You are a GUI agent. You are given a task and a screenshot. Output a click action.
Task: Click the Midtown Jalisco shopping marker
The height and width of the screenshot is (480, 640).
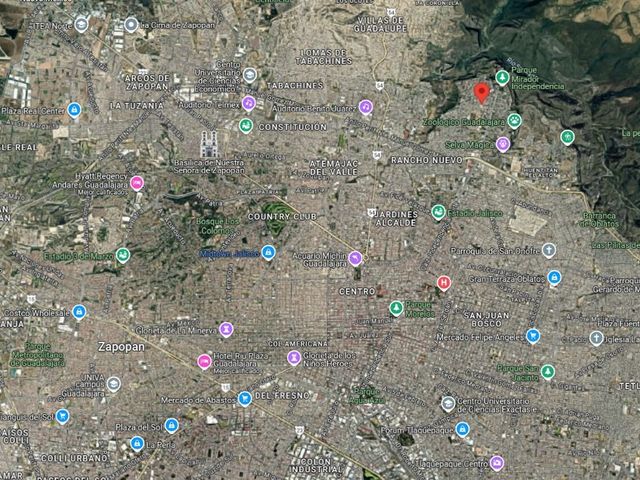point(268,253)
